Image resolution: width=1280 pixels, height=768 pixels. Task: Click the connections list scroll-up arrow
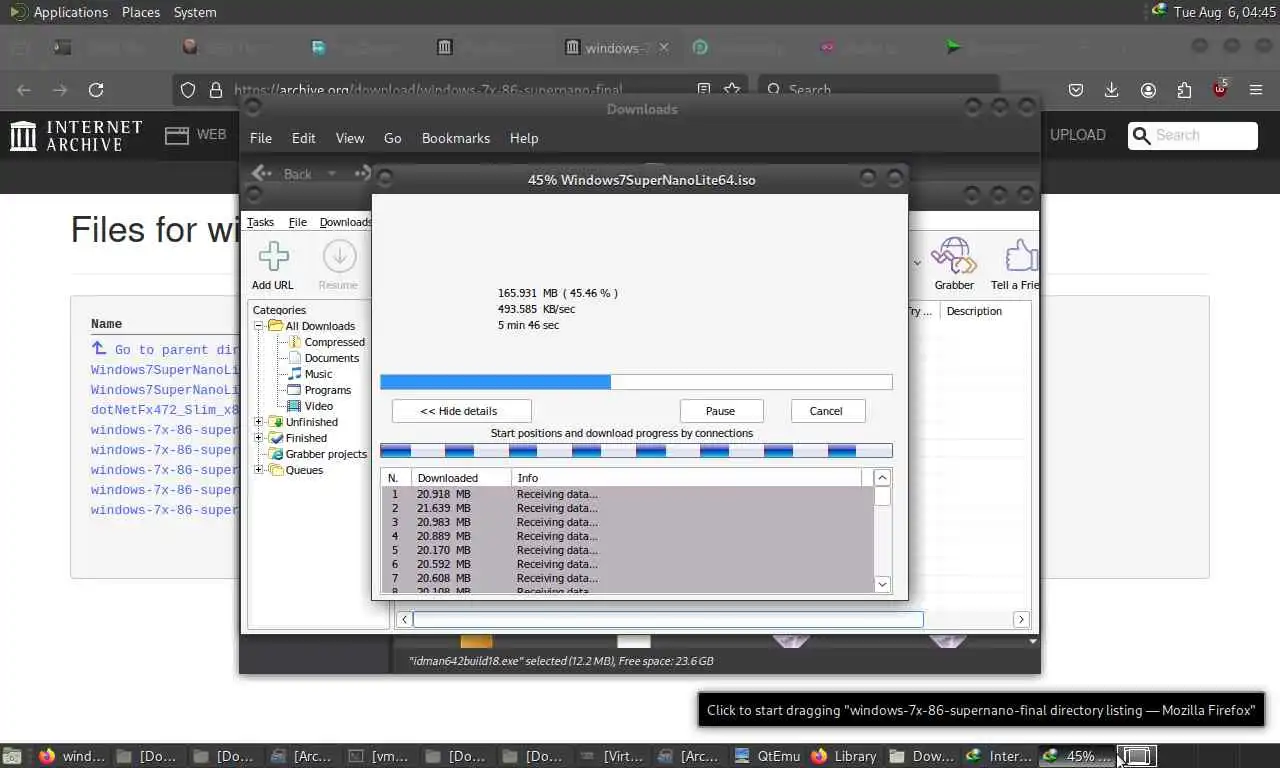tap(882, 478)
